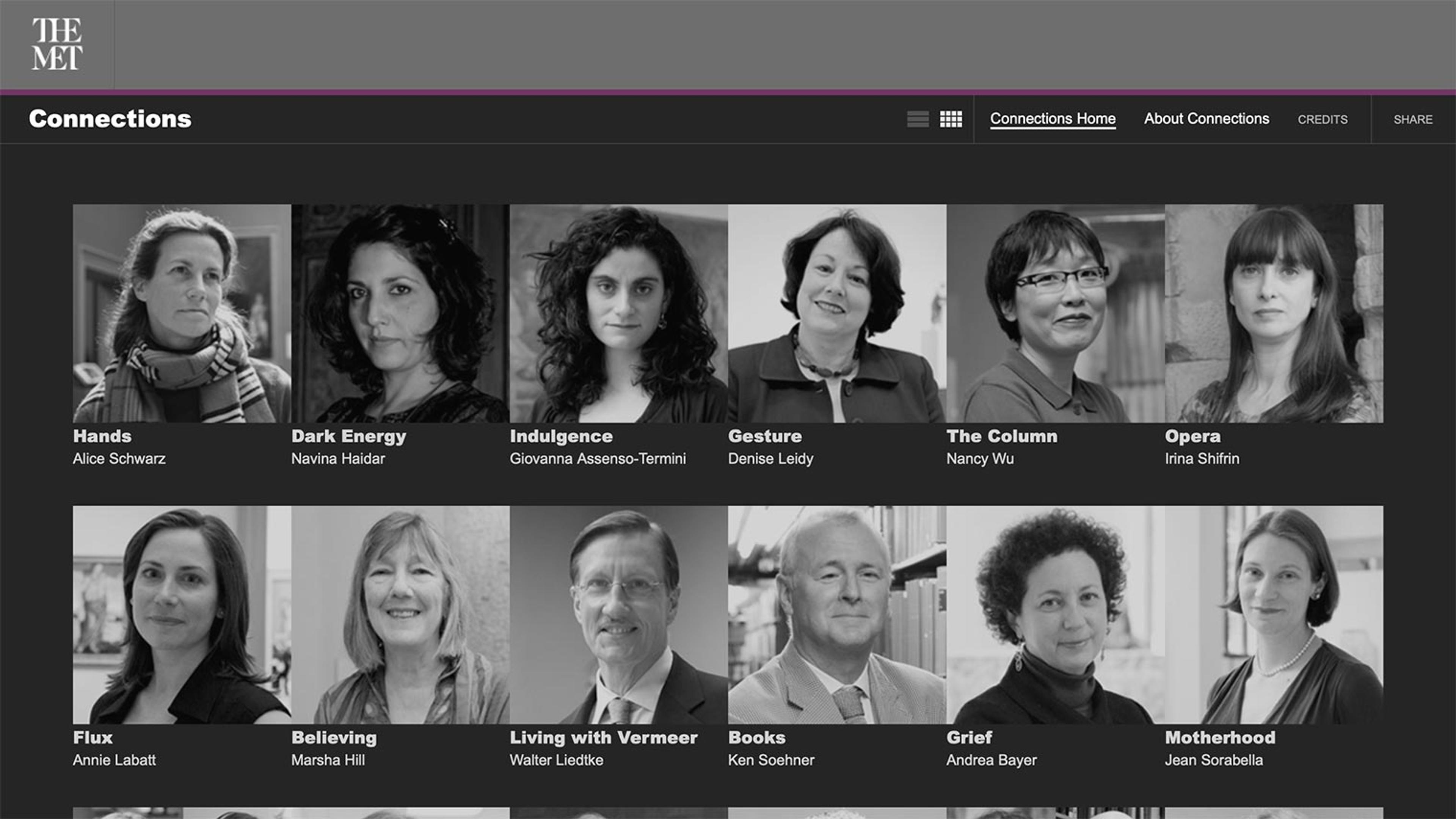Screen dimensions: 1456x819
Task: Open the Hands portrait of Alice Schwarz
Action: point(182,314)
